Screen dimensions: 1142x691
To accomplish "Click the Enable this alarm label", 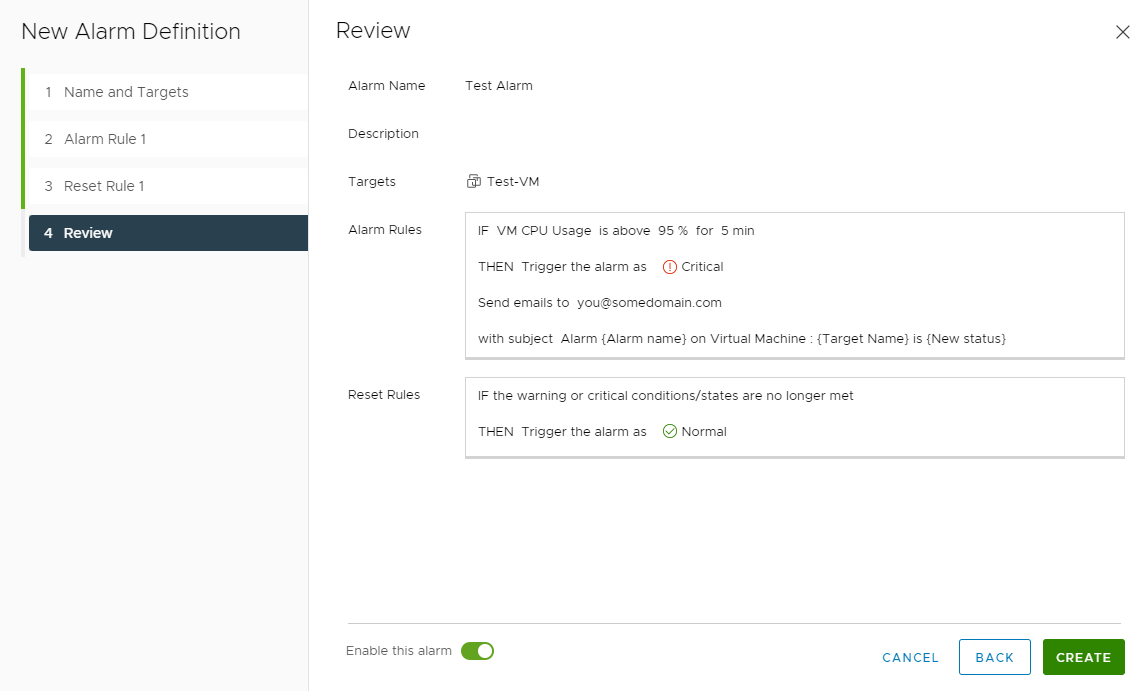I will [x=398, y=651].
